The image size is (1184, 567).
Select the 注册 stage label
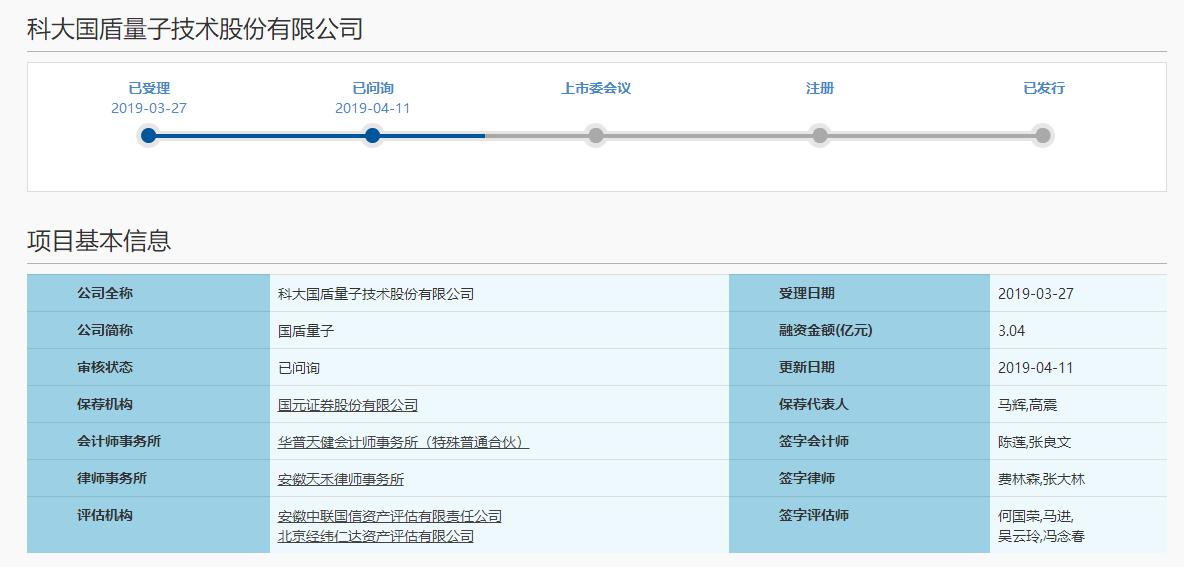pos(819,88)
